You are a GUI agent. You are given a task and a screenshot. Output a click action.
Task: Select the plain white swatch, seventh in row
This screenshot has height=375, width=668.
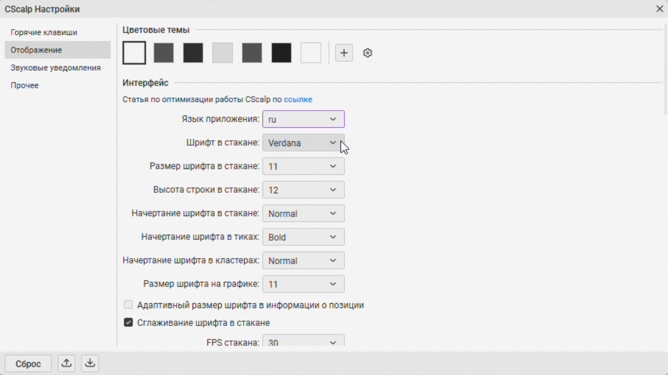coord(311,53)
